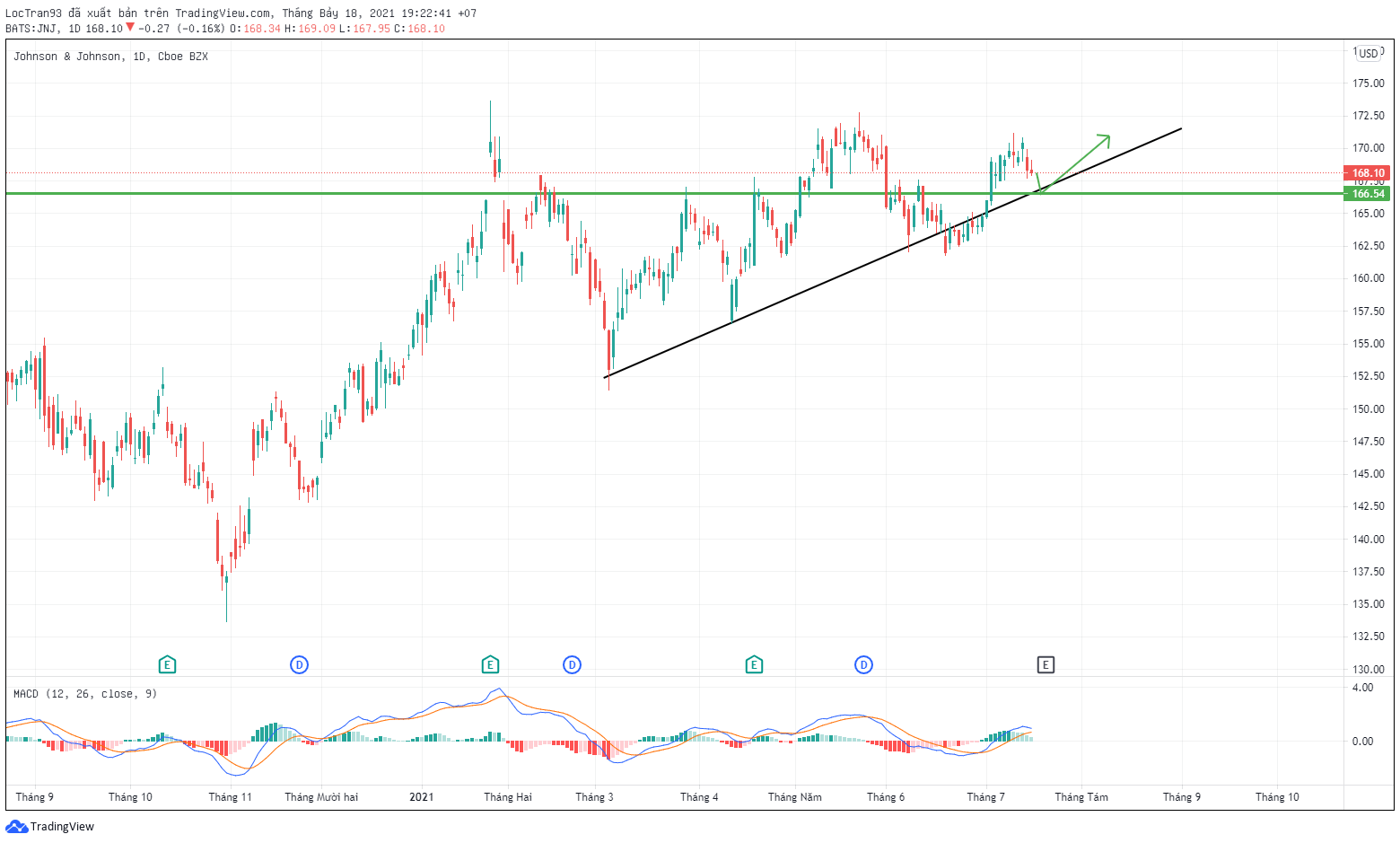Click the dividend marker near Tháng 3

(572, 665)
